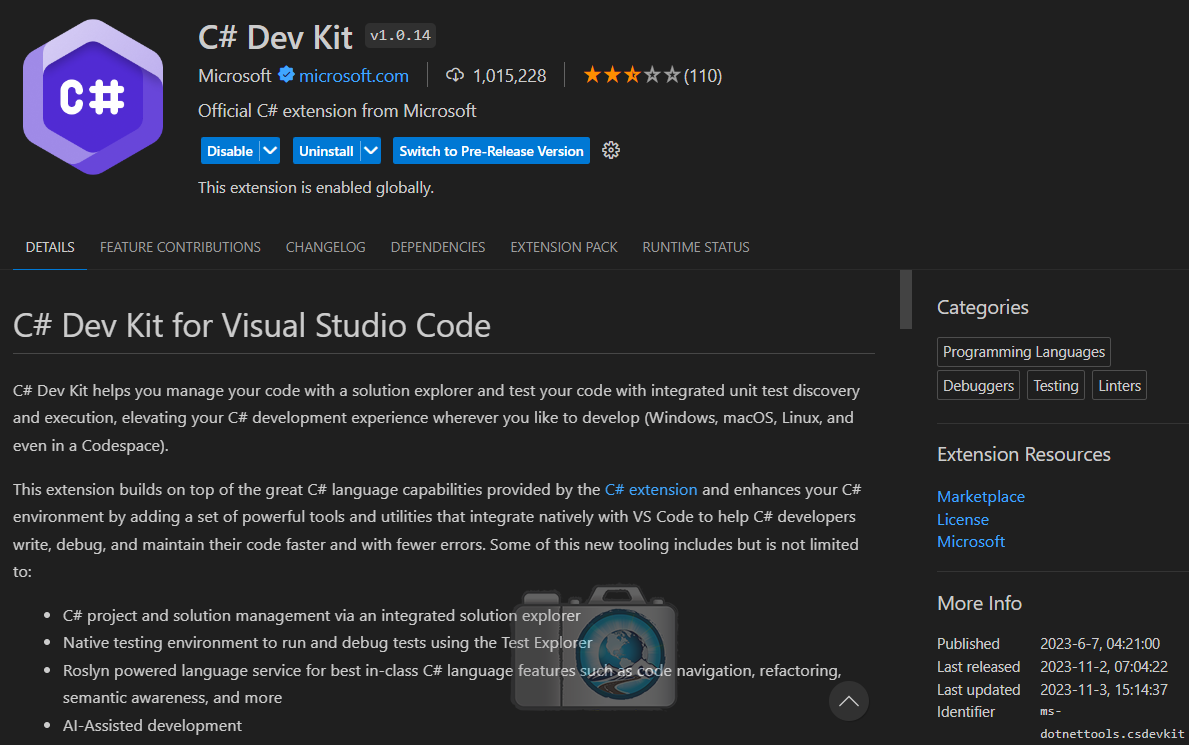Image resolution: width=1189 pixels, height=745 pixels.
Task: Click the install count download icon
Action: 455,75
